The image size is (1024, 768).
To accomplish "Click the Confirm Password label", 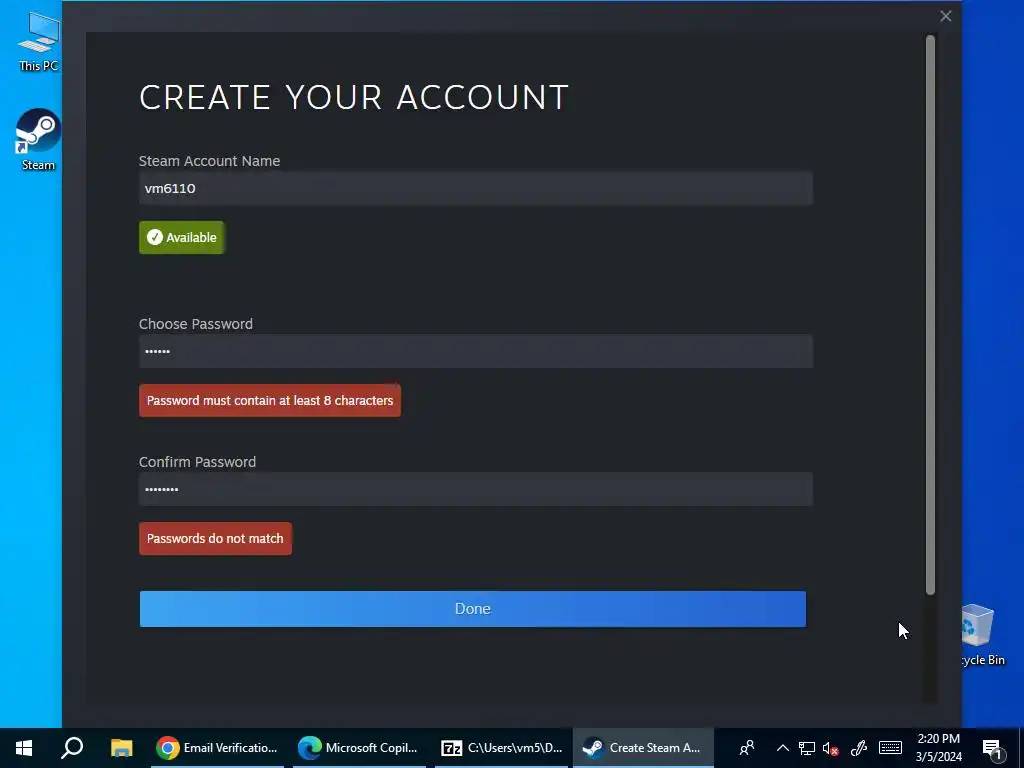I will click(197, 462).
